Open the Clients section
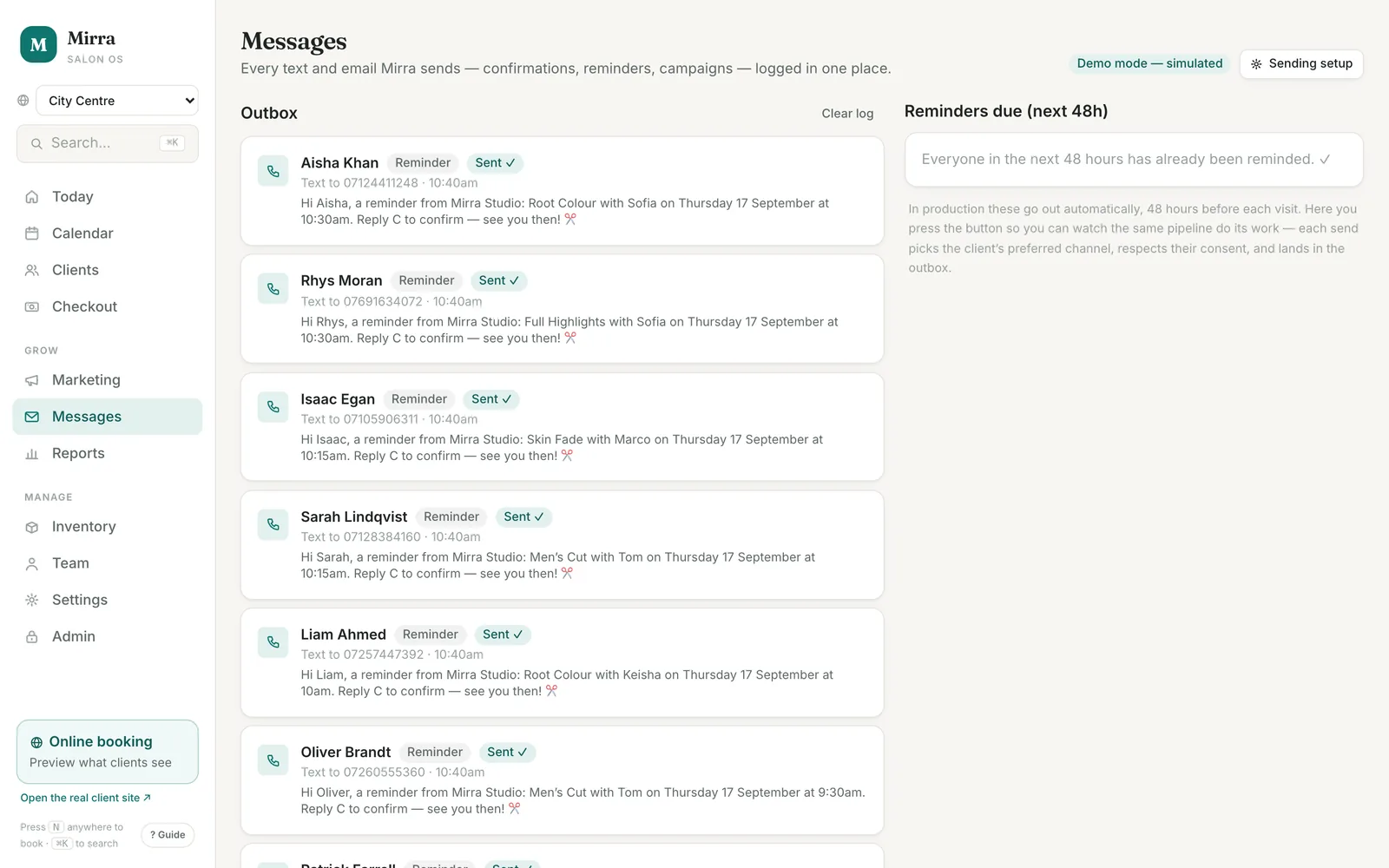The height and width of the screenshot is (868, 1389). (108, 270)
